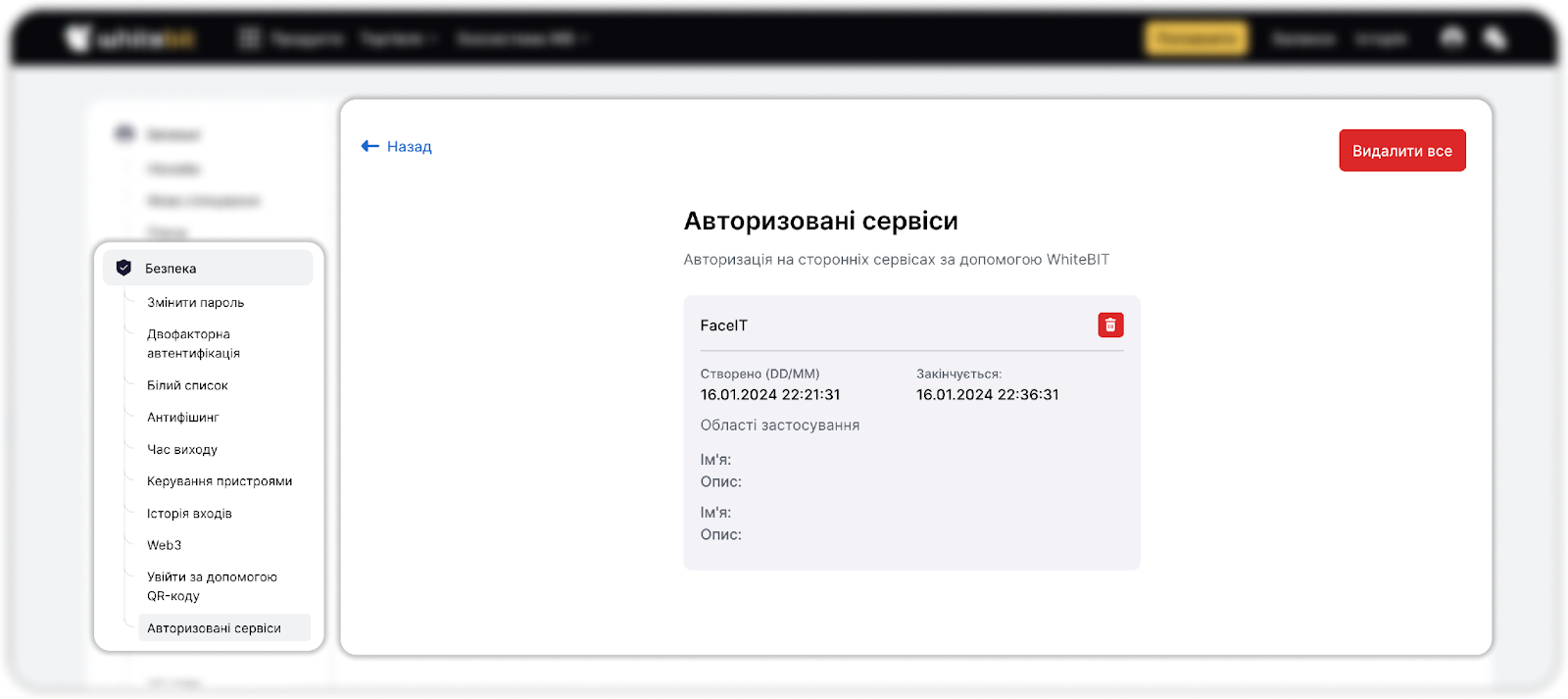Open Увійти за допомогою QR-коду
The width and height of the screenshot is (1568, 699).
(x=212, y=586)
